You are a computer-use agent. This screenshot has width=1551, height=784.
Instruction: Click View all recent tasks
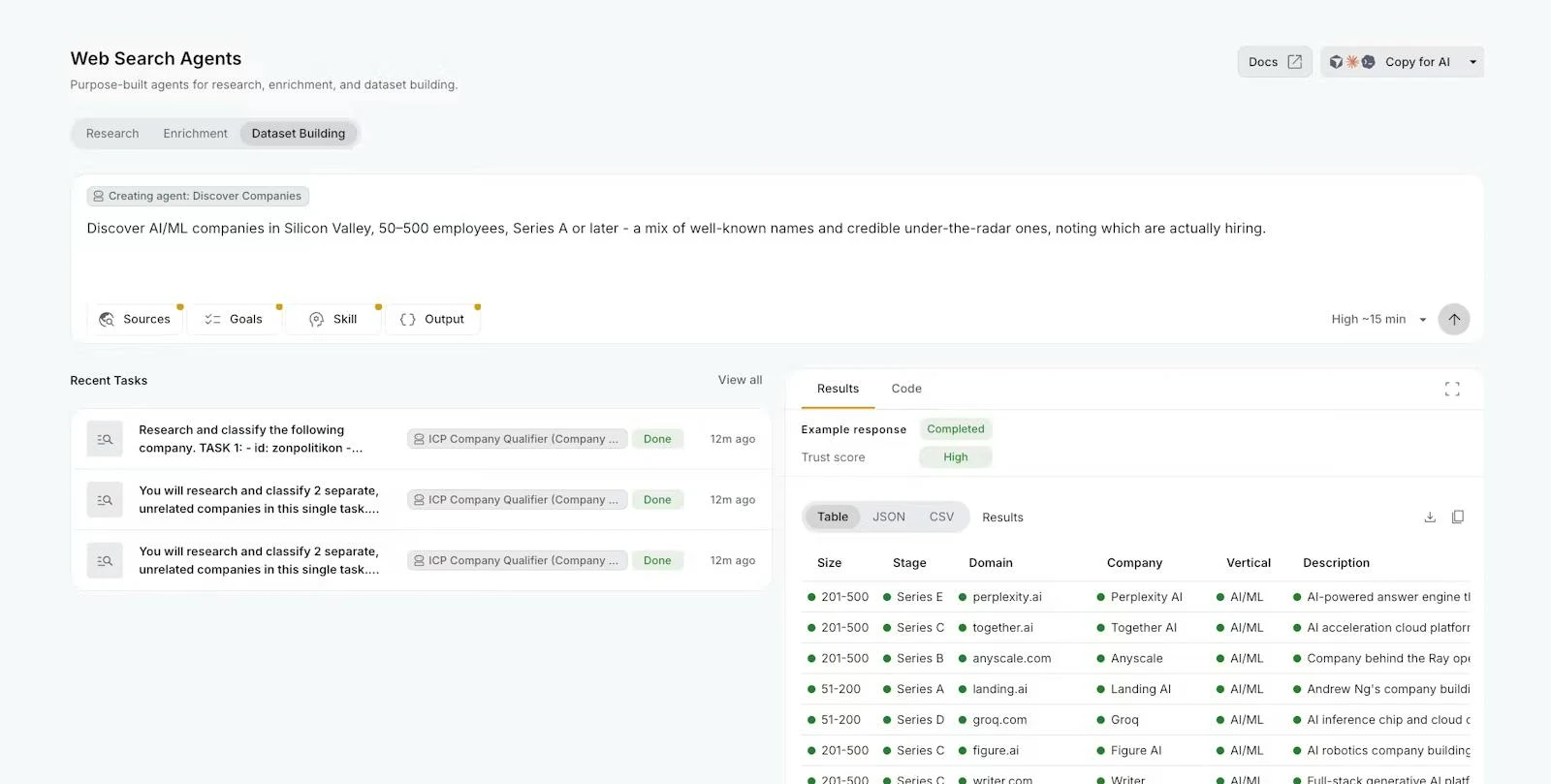click(x=740, y=380)
